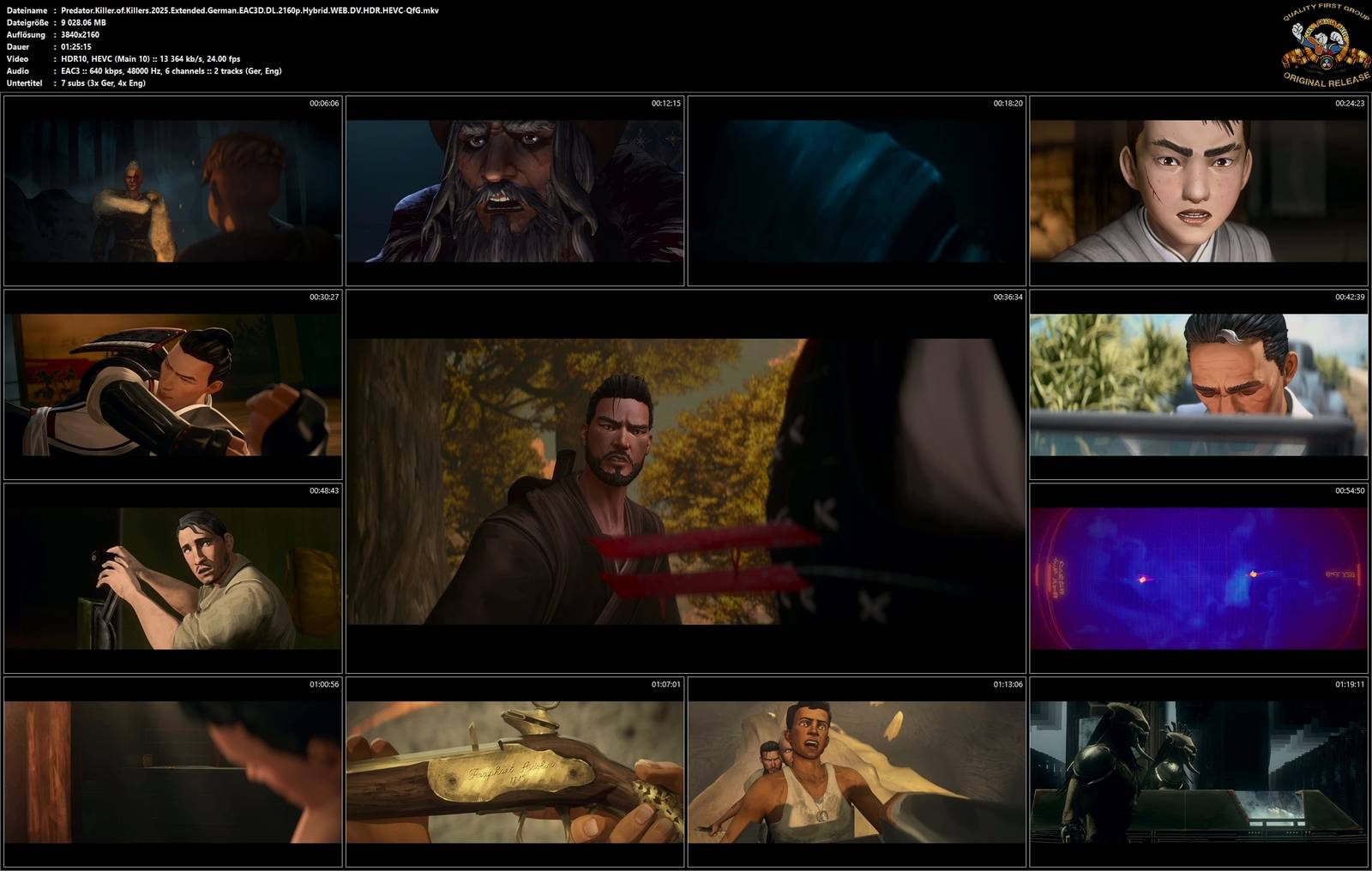Open the young warrior thumbnail at 00:24:23
Image resolution: width=1372 pixels, height=871 pixels.
(1199, 190)
